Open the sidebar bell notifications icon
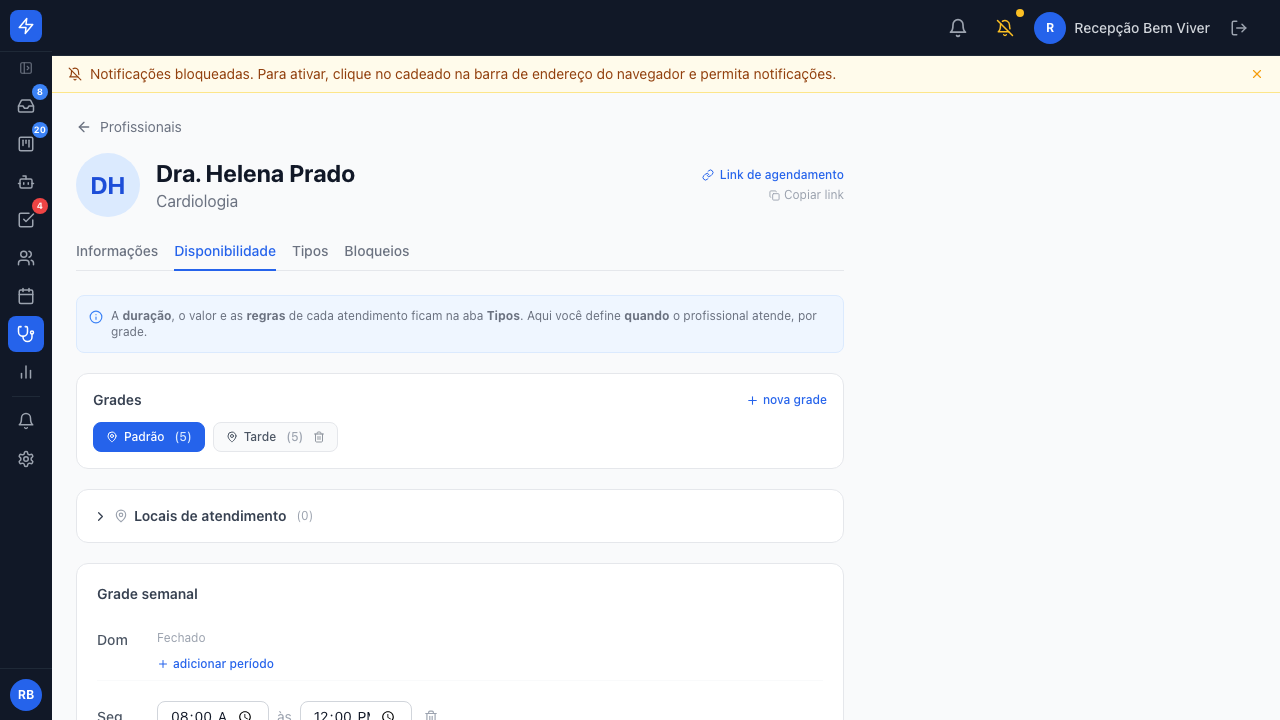1280x720 pixels. [26, 421]
